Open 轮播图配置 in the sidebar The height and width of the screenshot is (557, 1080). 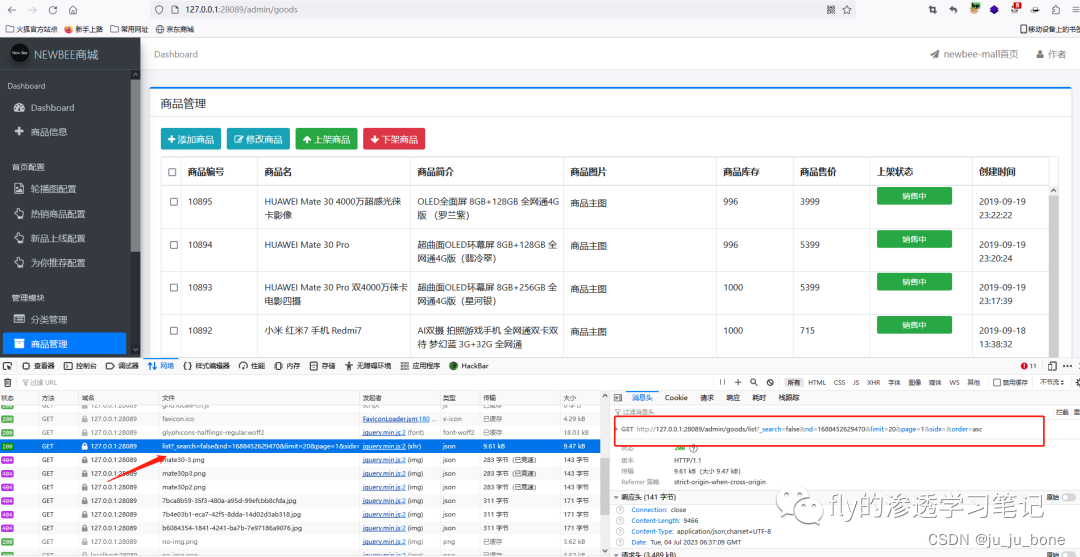tap(45, 189)
